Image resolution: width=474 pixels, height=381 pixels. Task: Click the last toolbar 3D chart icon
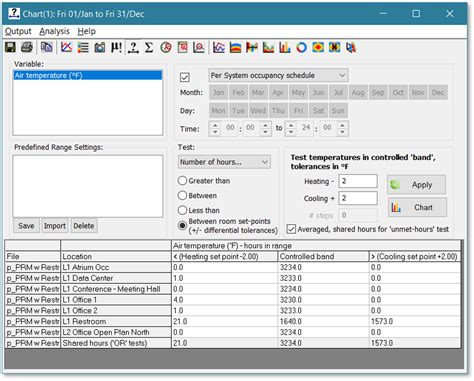[351, 47]
